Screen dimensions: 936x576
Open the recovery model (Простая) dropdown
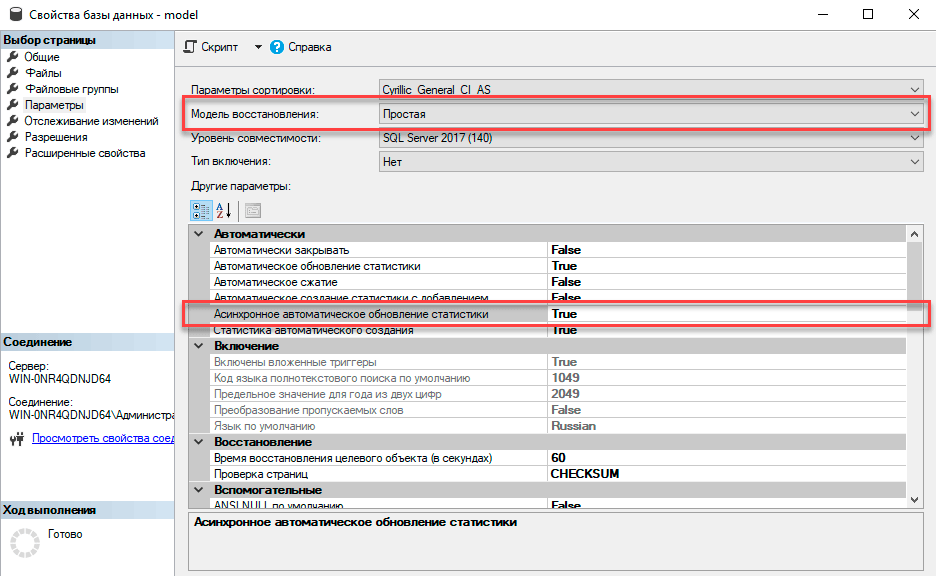click(x=913, y=114)
